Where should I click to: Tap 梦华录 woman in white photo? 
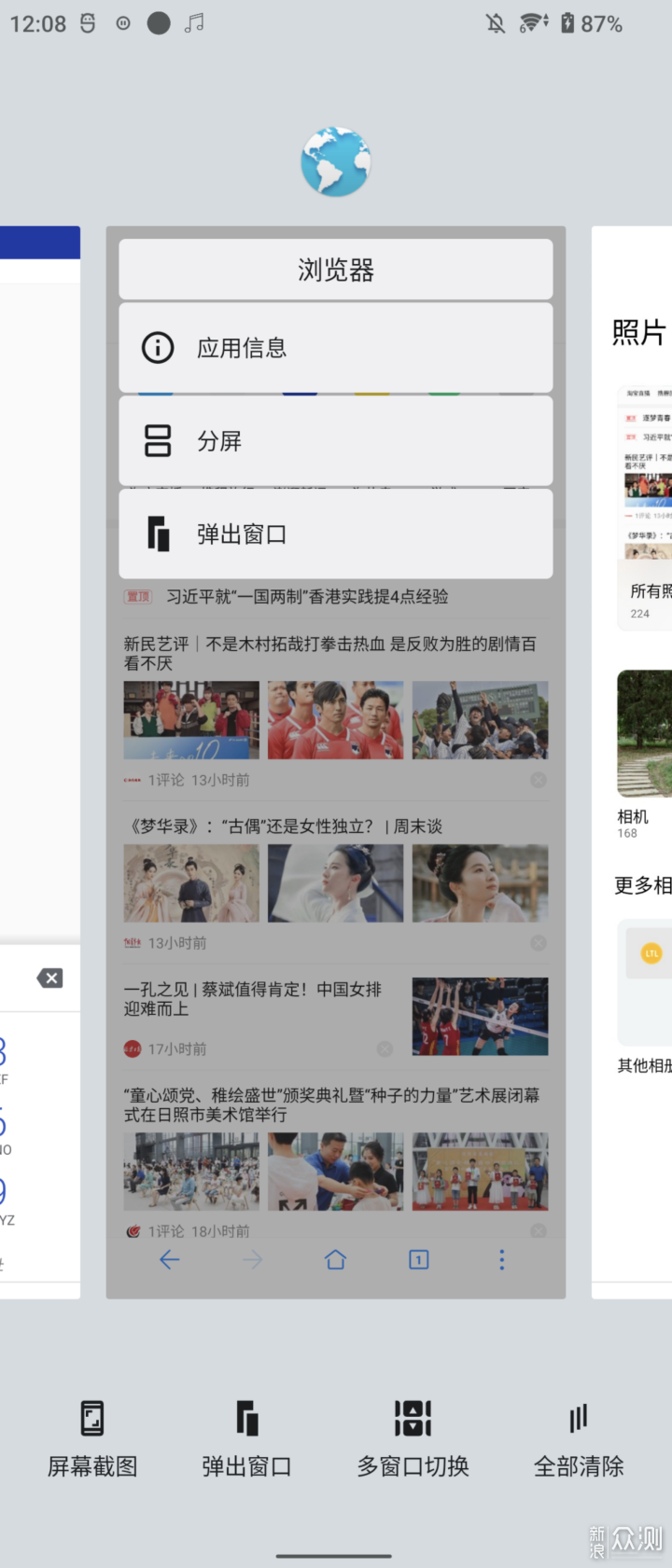(335, 883)
